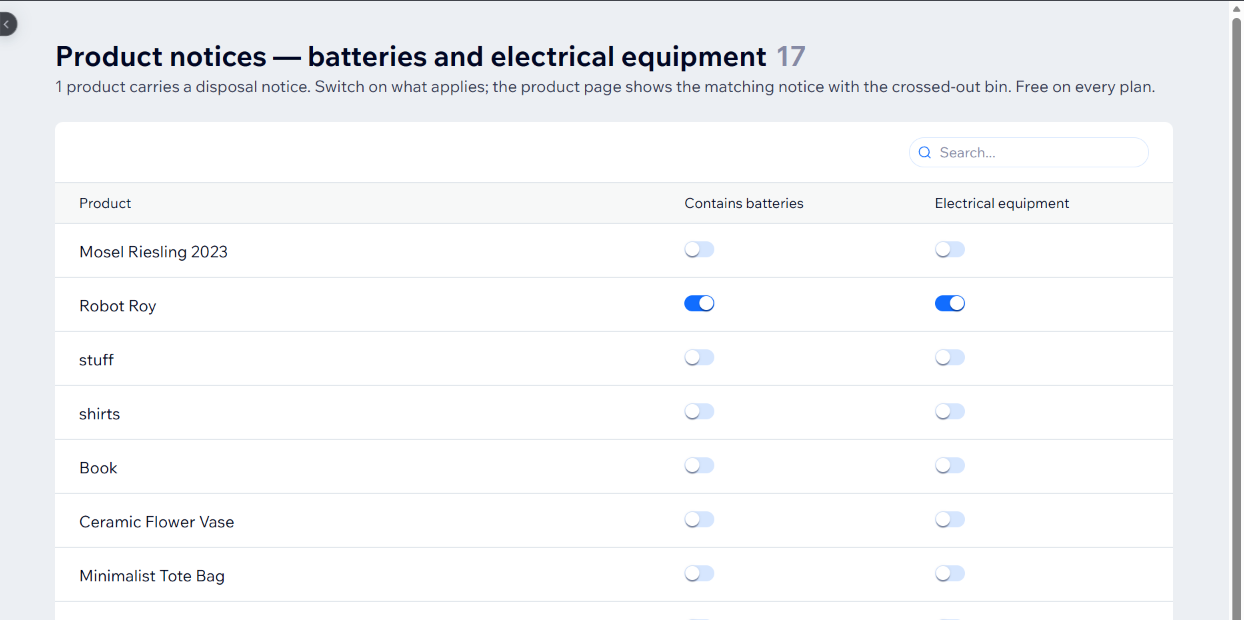The width and height of the screenshot is (1244, 620).
Task: Select the shirts product name
Action: point(99,414)
